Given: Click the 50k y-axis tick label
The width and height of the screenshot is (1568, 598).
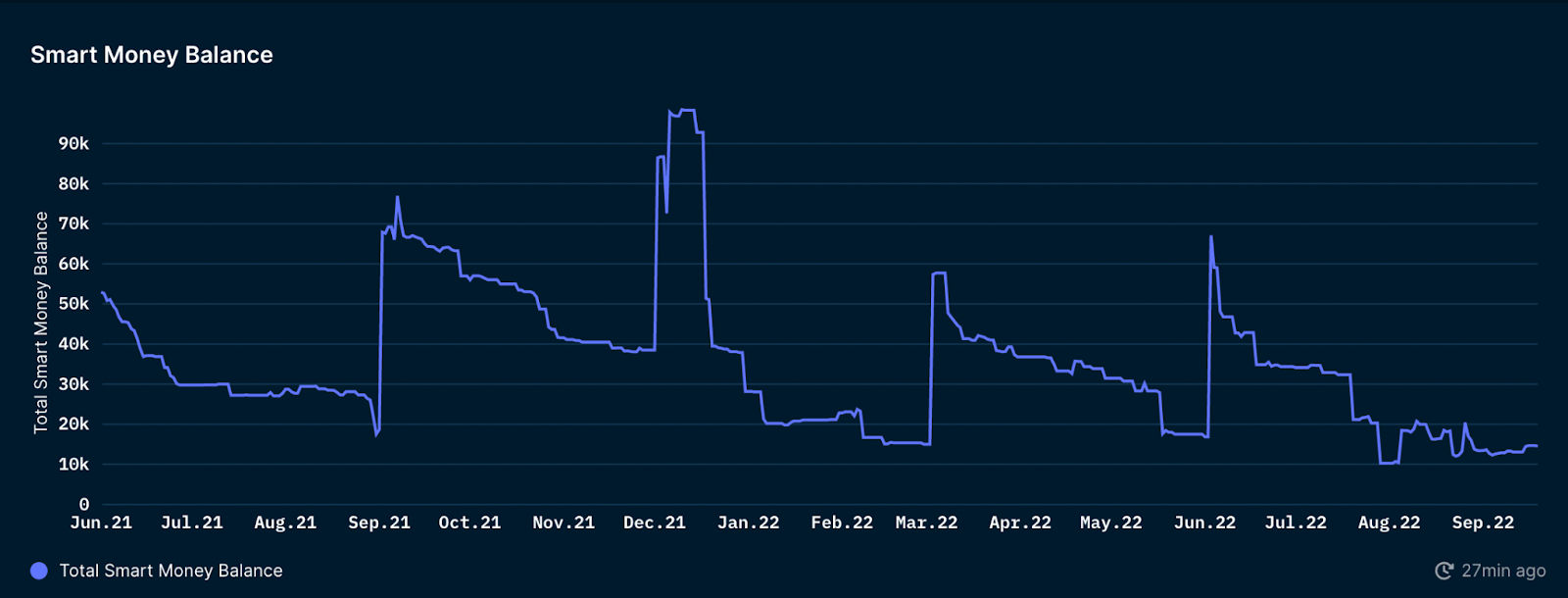Looking at the screenshot, I should [x=73, y=304].
